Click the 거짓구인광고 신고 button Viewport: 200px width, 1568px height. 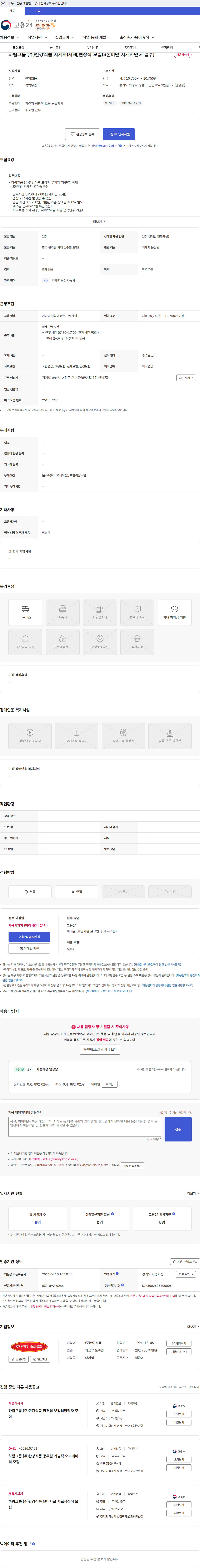pyautogui.click(x=185, y=1262)
